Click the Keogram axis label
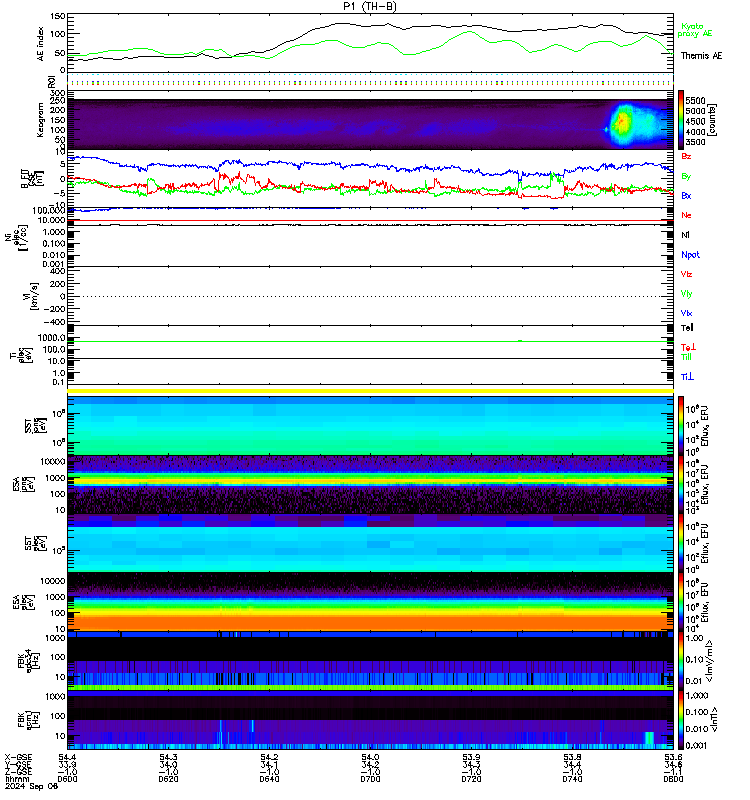This screenshot has height=800, width=750. point(41,120)
